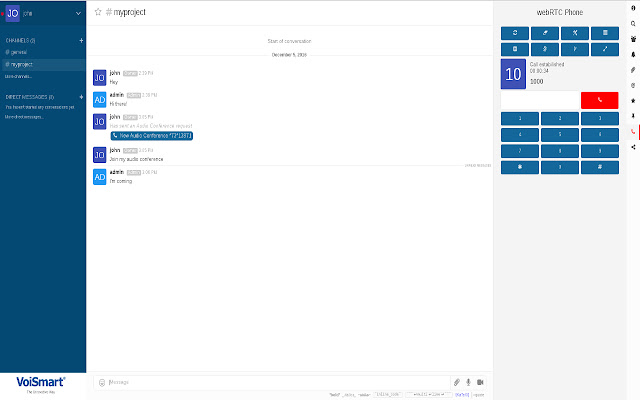Image resolution: width=640 pixels, height=400 pixels.
Task: Click the 'Join my audio conference' message text
Action: (136, 159)
